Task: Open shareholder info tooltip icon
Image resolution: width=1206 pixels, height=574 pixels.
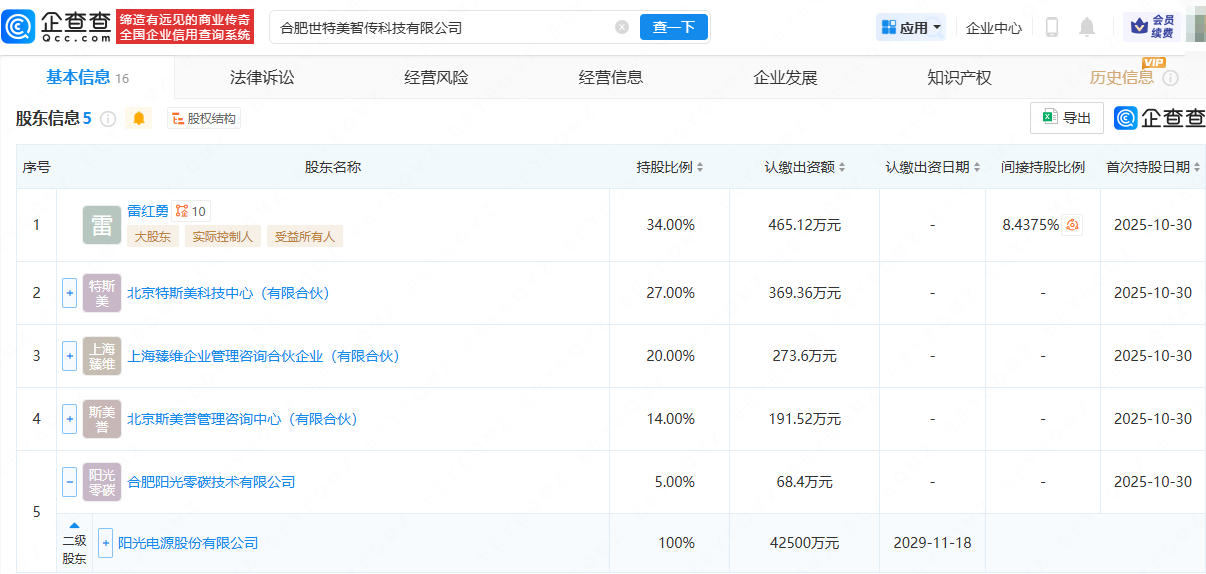Action: click(x=108, y=119)
